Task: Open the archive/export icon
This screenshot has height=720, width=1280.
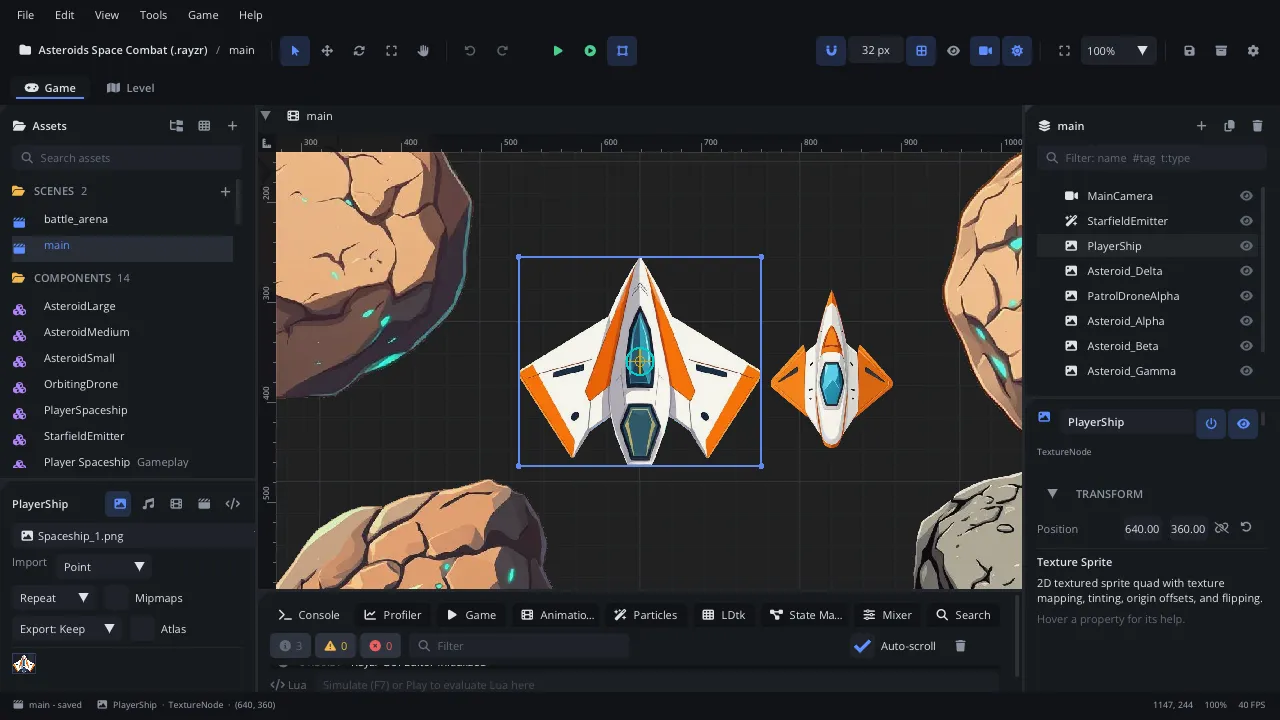Action: (x=1221, y=51)
